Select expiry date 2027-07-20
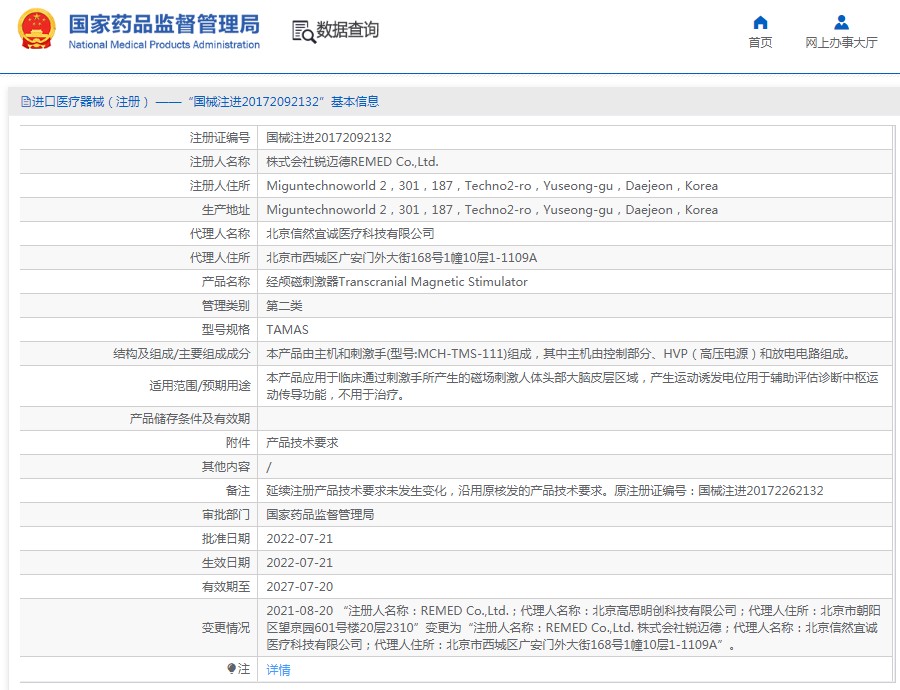The height and width of the screenshot is (690, 900). tap(300, 587)
